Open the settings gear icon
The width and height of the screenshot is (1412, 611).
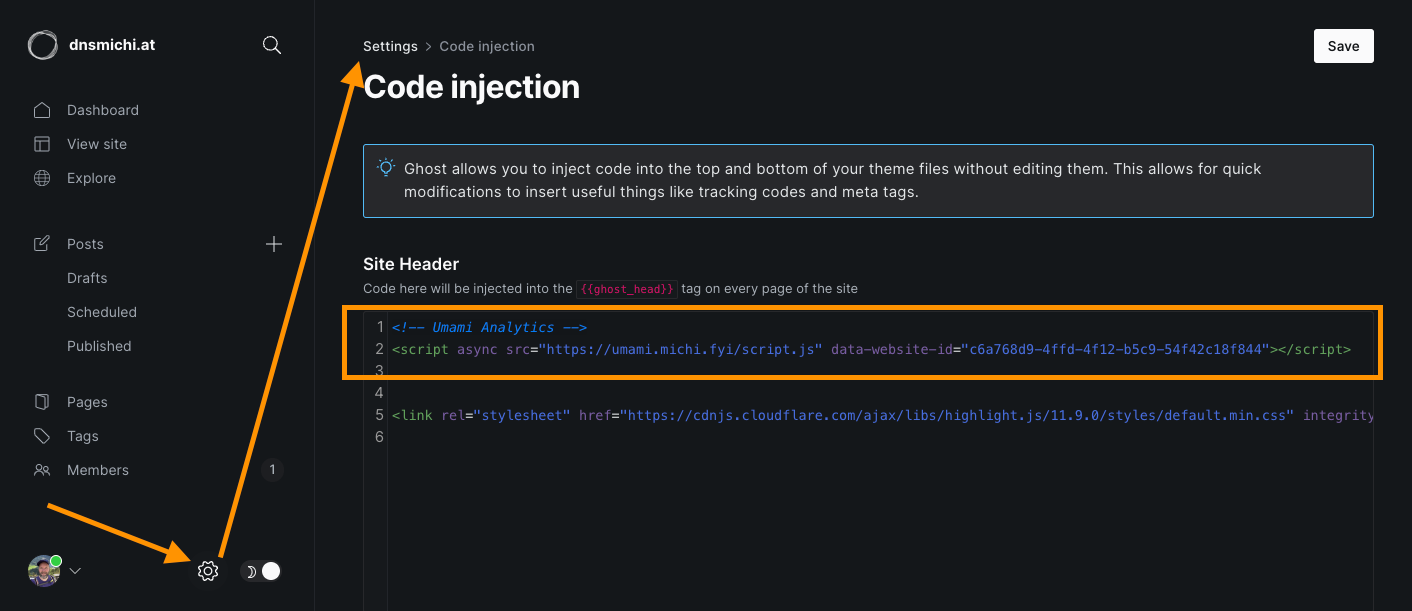[x=208, y=571]
